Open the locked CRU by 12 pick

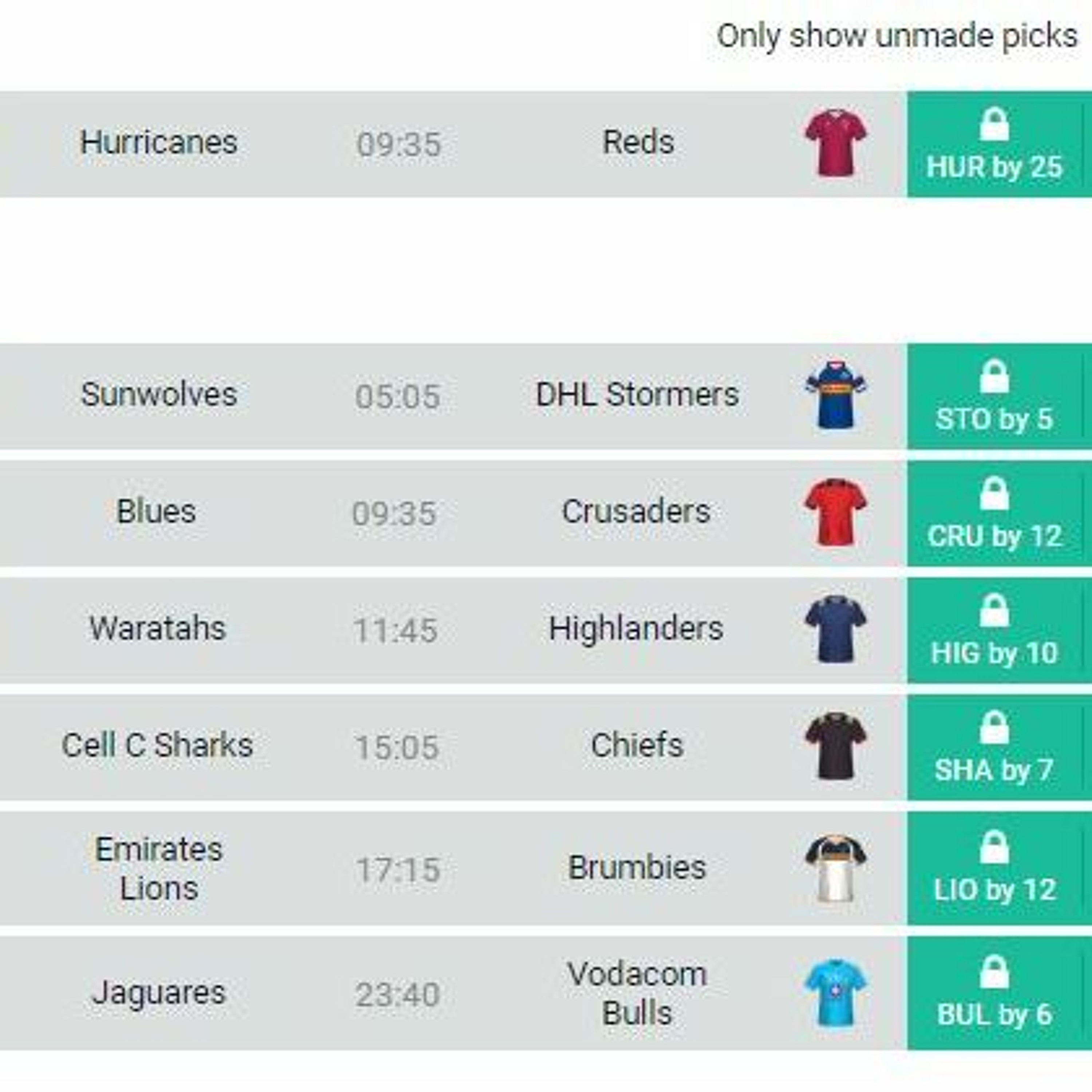click(994, 514)
